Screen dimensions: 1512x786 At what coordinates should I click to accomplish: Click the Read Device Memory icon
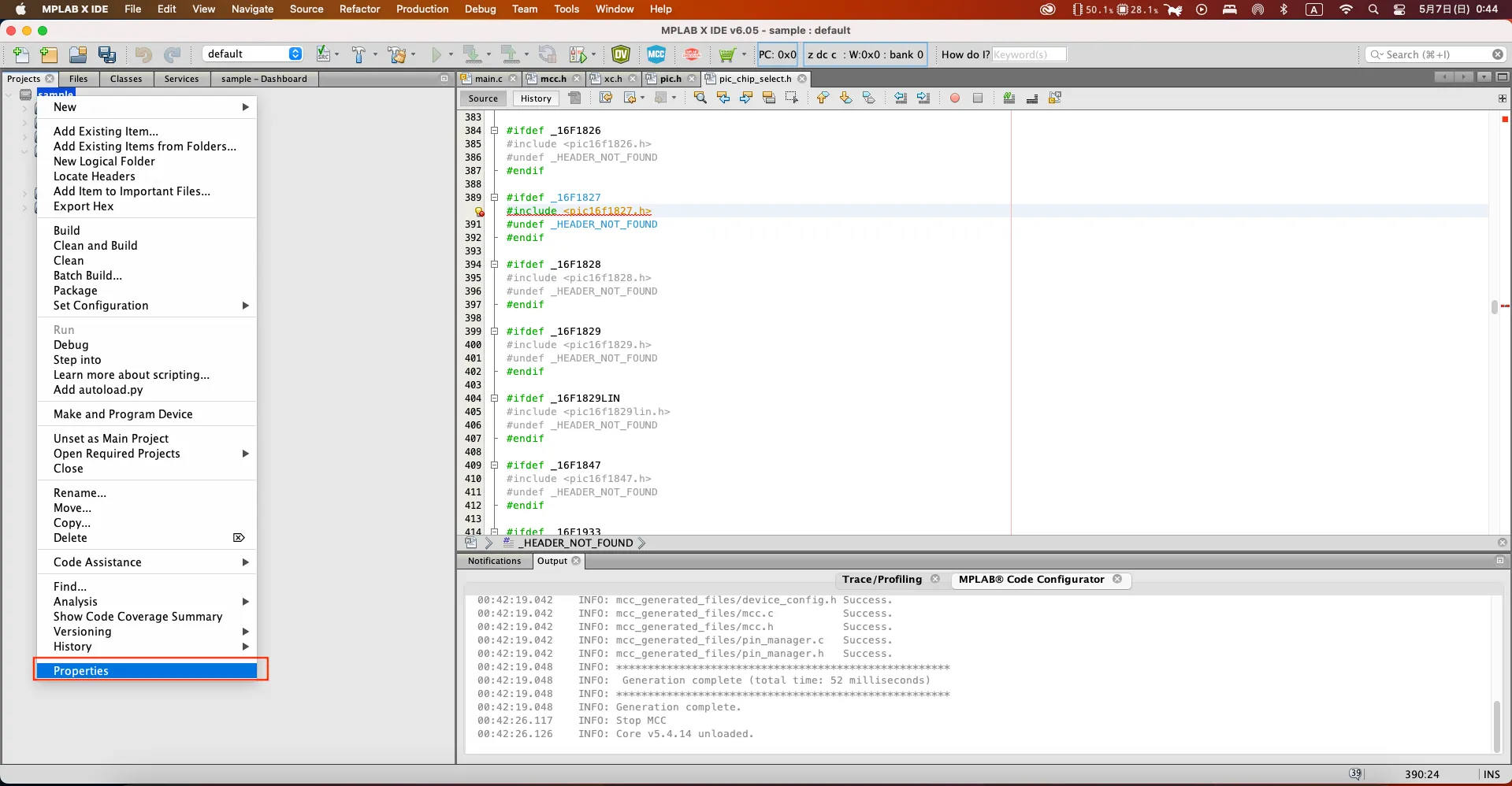click(x=511, y=54)
